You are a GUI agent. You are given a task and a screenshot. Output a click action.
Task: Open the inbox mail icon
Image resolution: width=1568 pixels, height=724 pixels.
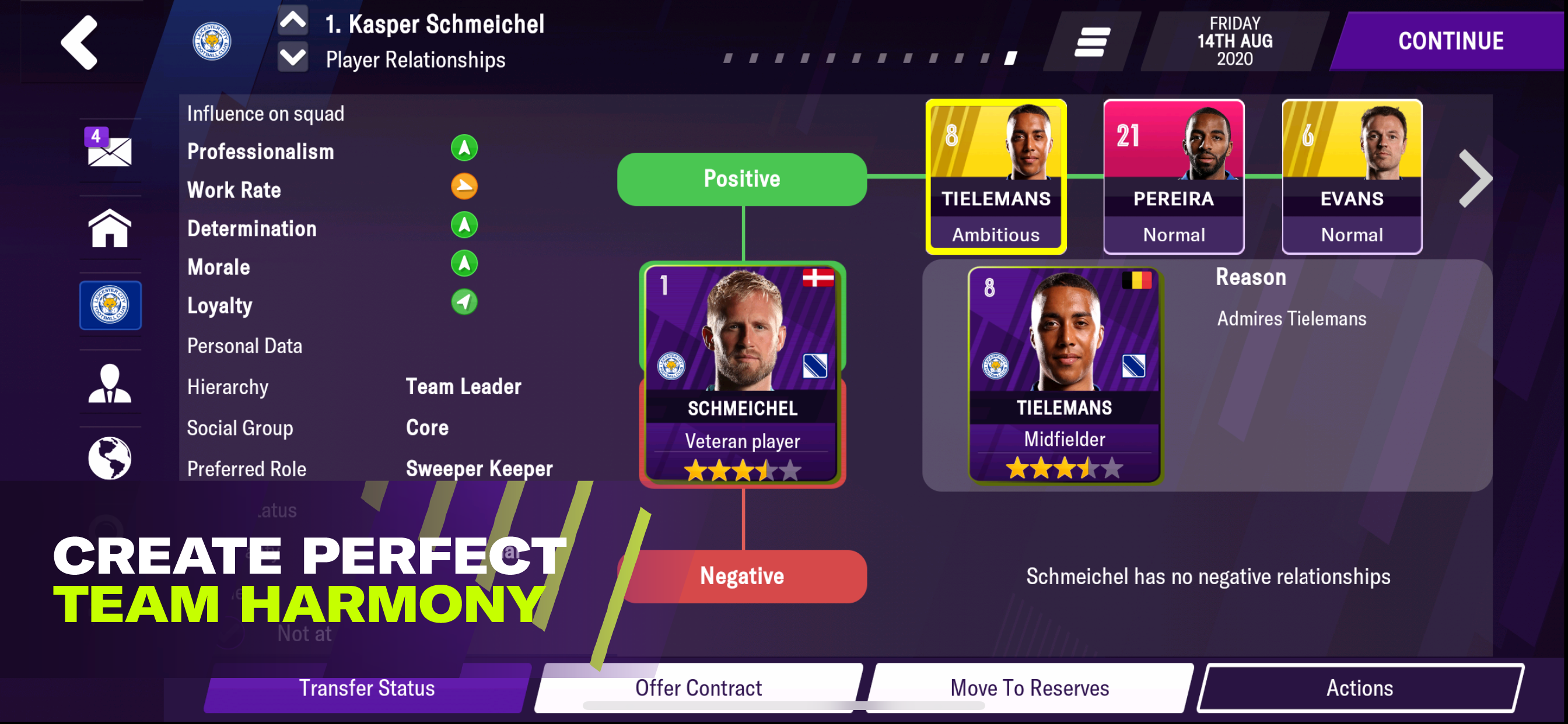(108, 147)
